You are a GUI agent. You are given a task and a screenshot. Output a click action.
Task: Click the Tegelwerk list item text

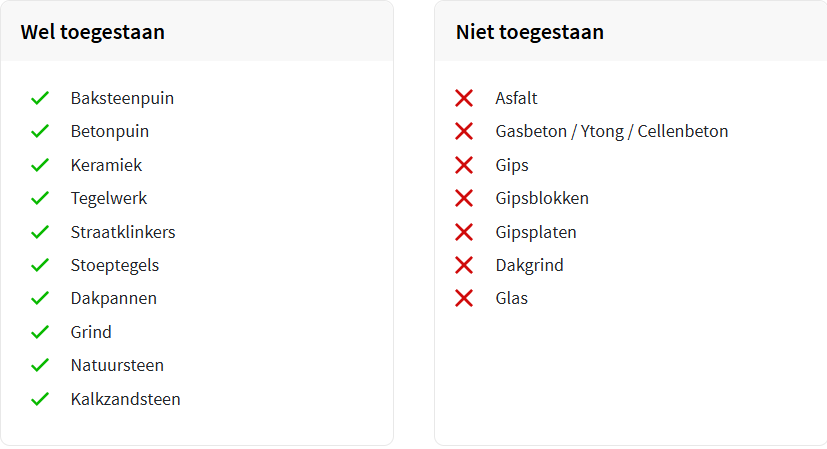click(x=109, y=198)
